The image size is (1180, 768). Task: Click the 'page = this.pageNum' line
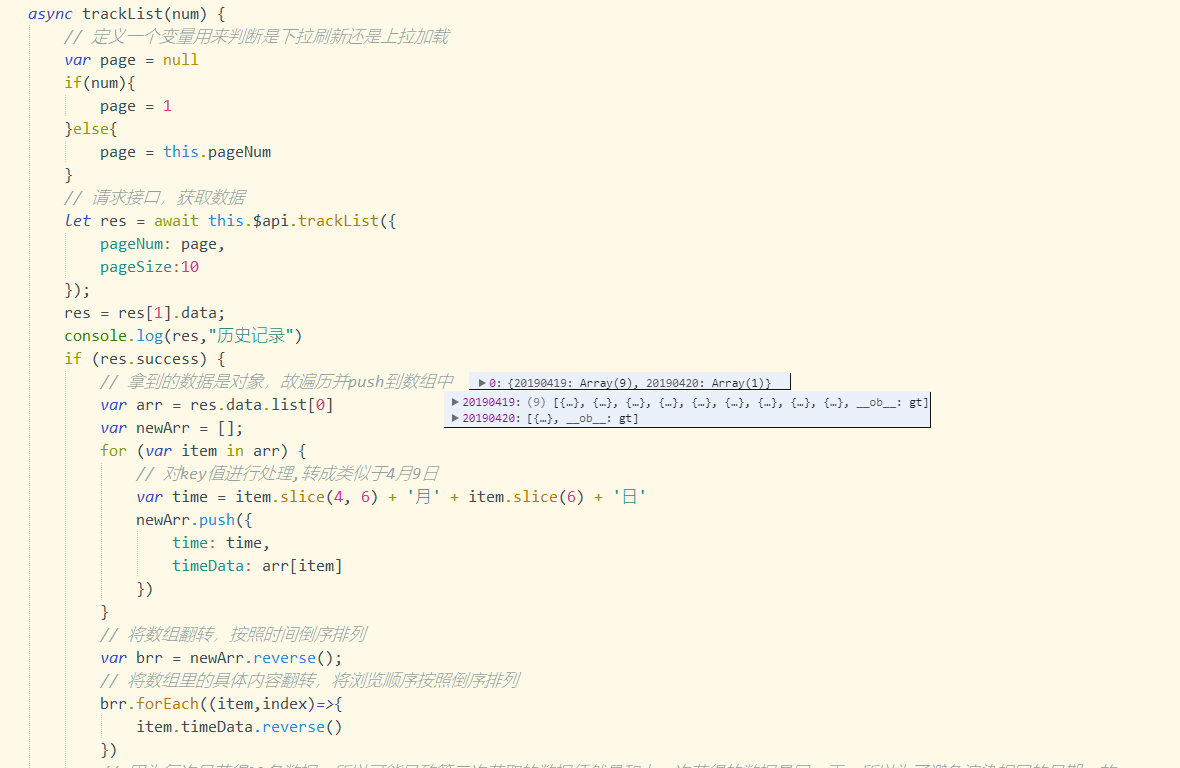(186, 152)
